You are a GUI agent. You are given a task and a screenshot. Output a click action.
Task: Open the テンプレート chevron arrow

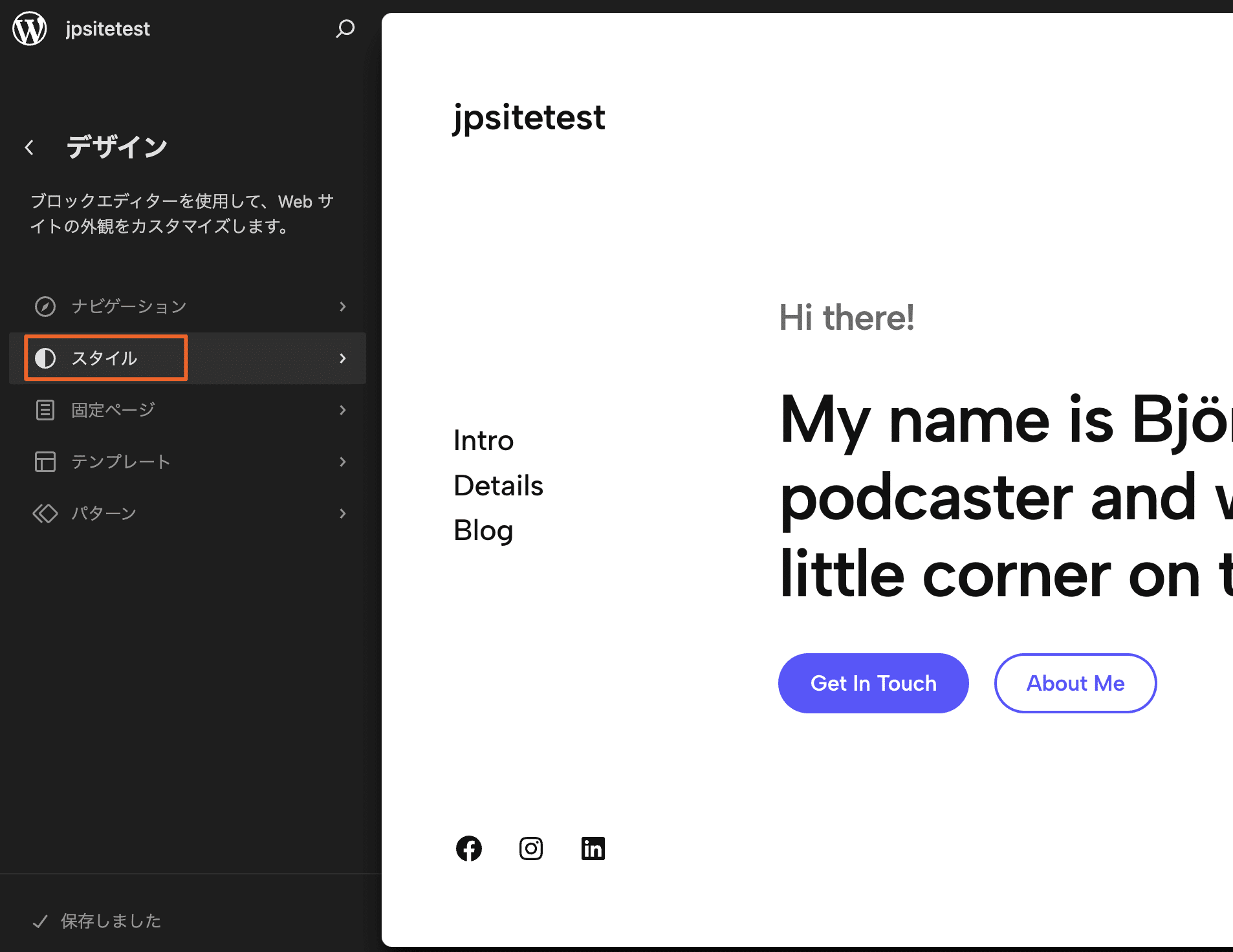click(x=343, y=462)
